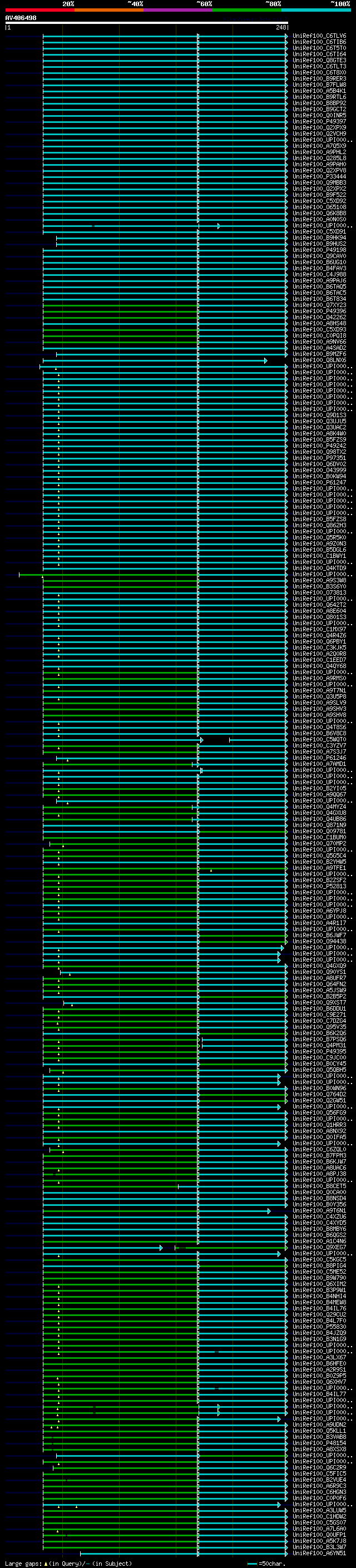Click the red 20% identity legend bar
This screenshot has height=1568, width=356.
click(39, 10)
